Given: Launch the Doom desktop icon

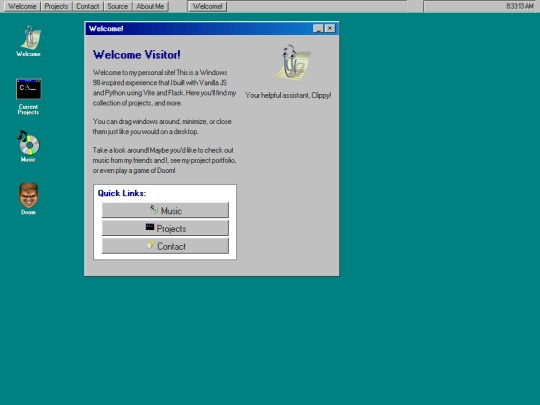Looking at the screenshot, I should coord(29,199).
